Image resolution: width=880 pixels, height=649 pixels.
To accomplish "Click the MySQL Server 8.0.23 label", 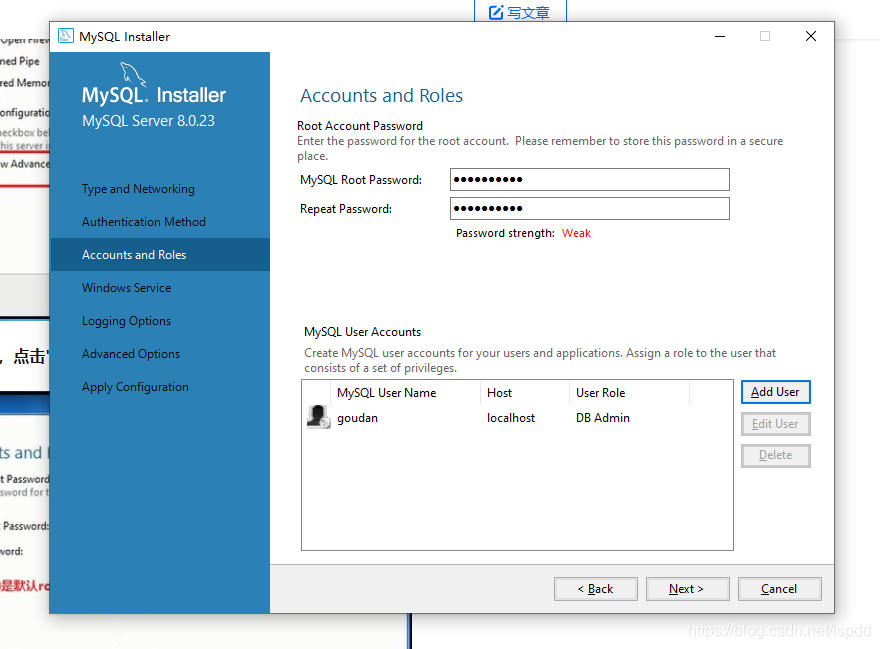I will point(148,121).
